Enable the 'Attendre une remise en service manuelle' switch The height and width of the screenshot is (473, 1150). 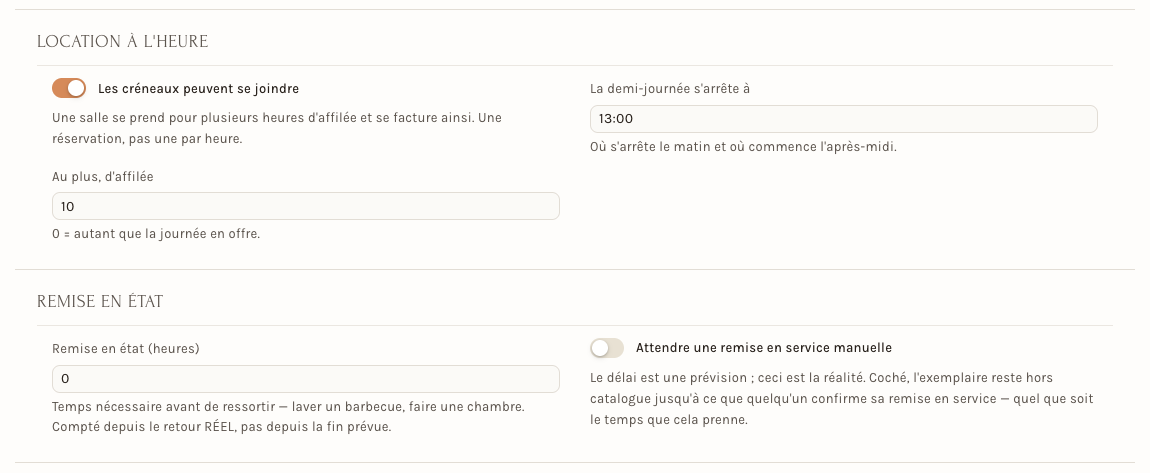(x=607, y=348)
